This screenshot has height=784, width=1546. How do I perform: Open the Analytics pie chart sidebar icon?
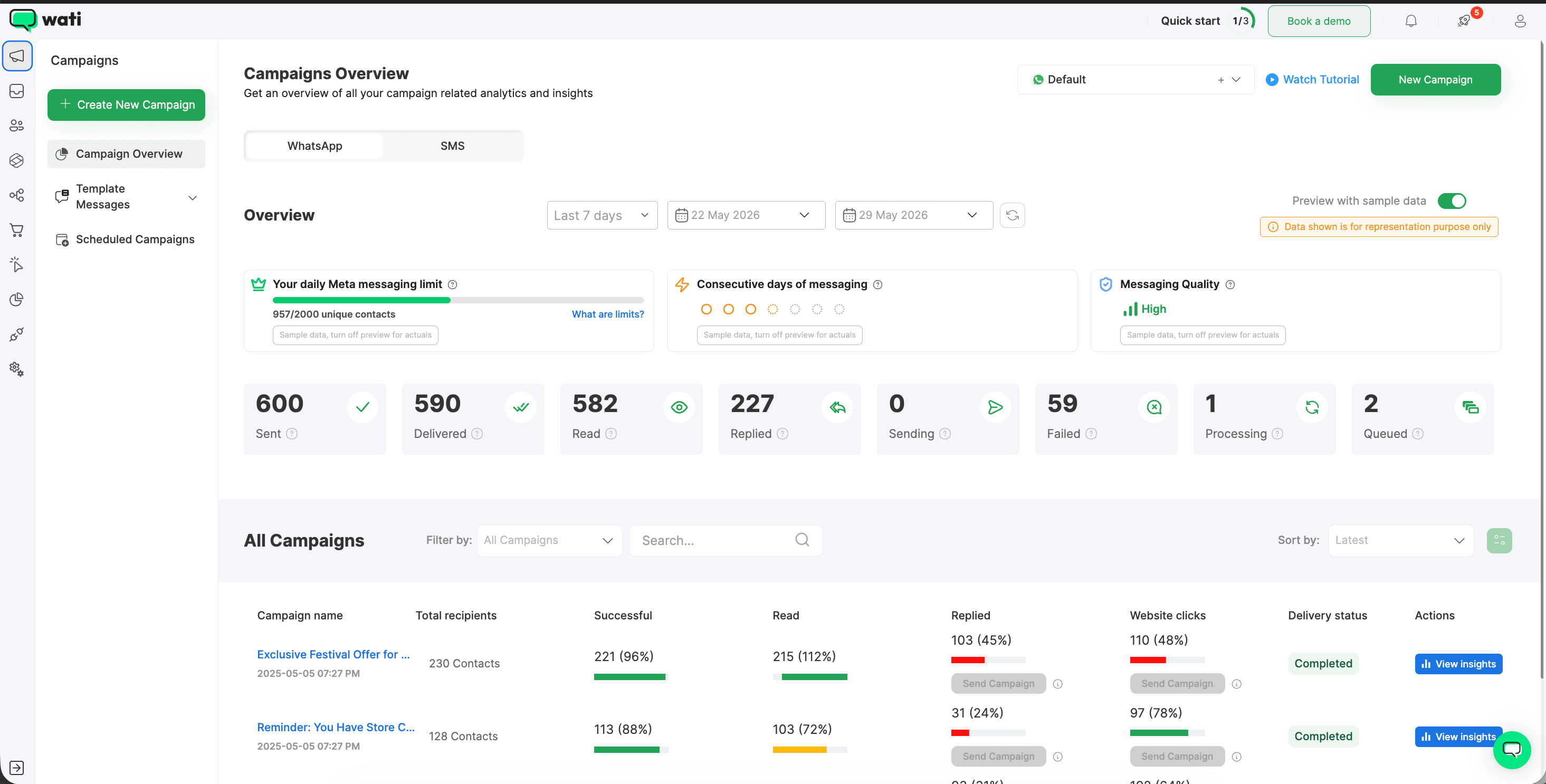point(17,299)
